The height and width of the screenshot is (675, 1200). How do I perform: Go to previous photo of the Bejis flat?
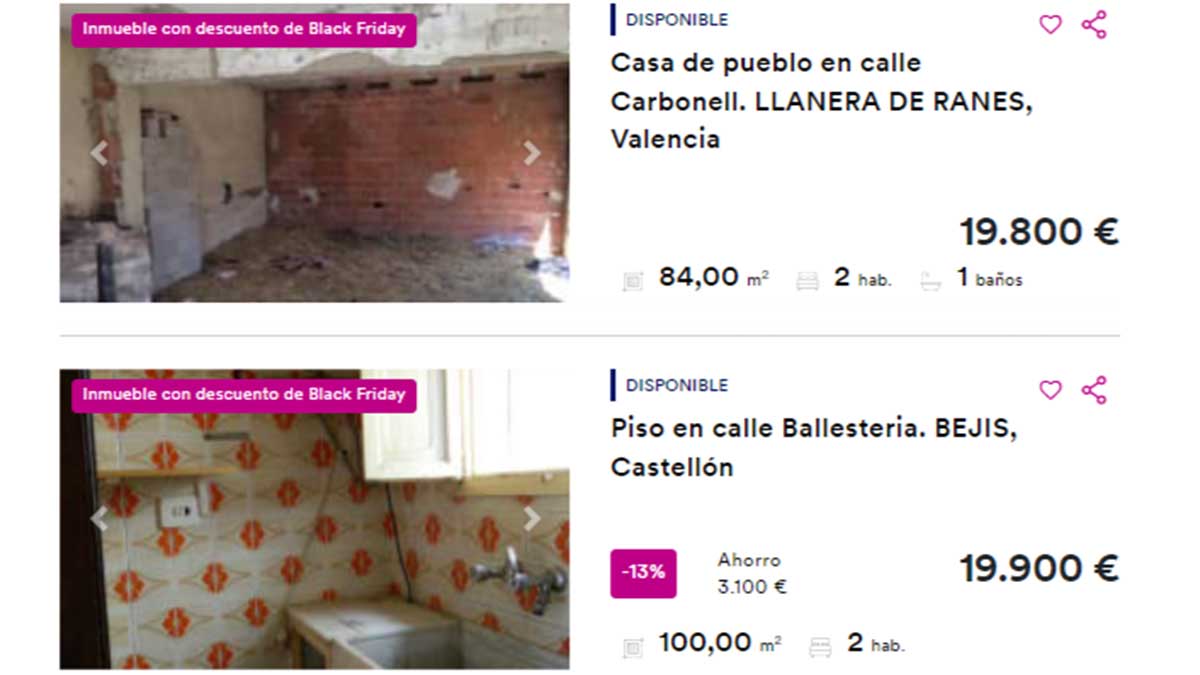pos(98,518)
